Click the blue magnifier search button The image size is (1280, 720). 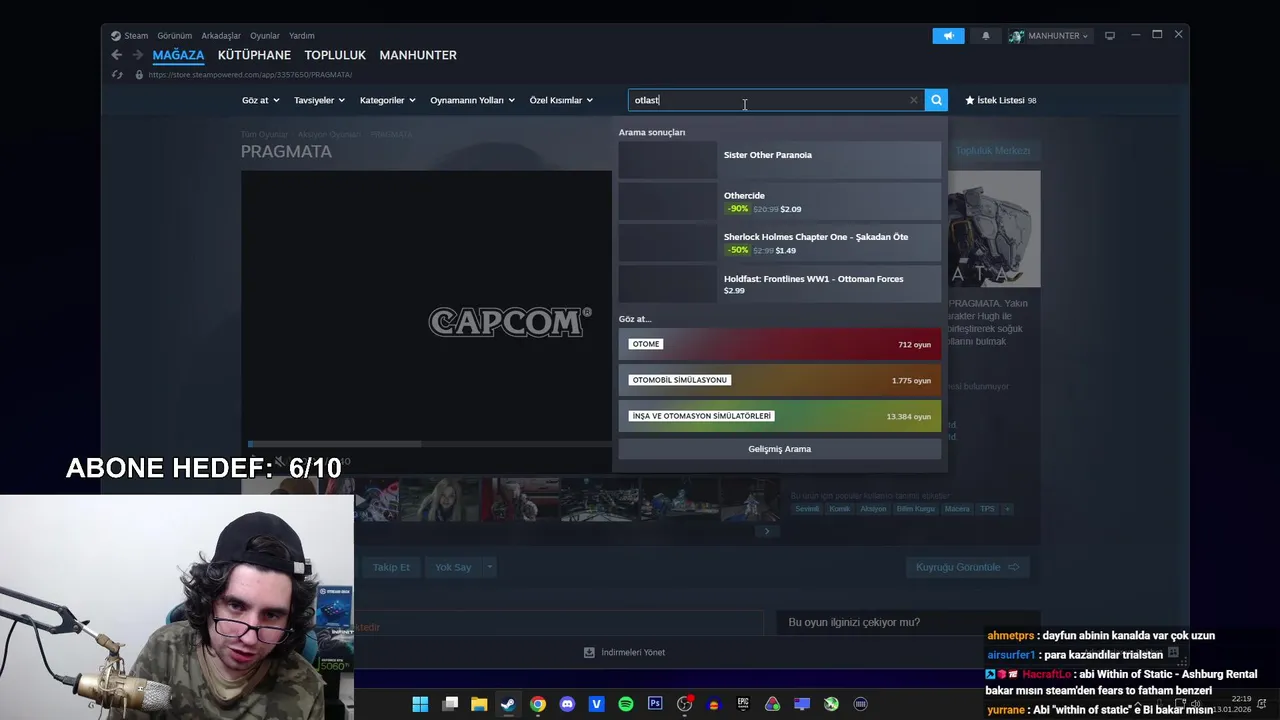click(x=936, y=100)
